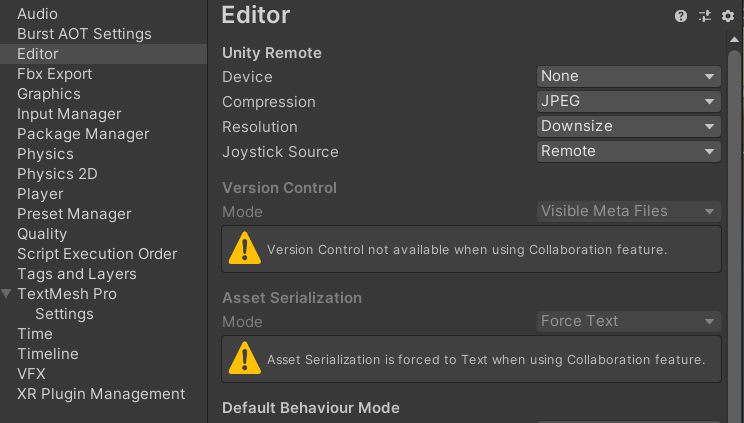
Task: Open Physics 2D settings
Action: 57,174
